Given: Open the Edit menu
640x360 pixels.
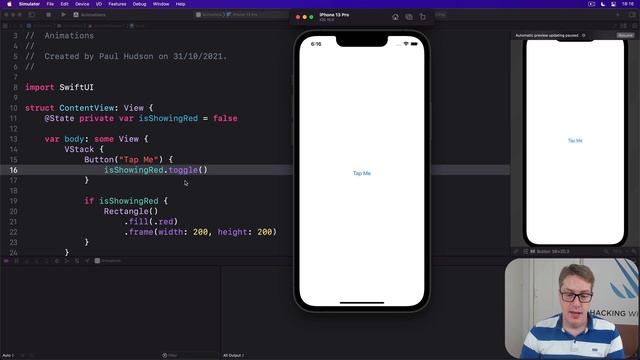Looking at the screenshot, I should [64, 4].
